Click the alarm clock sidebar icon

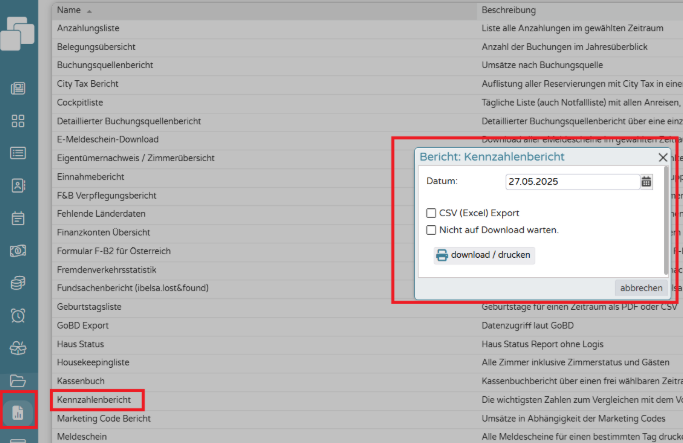[18, 315]
